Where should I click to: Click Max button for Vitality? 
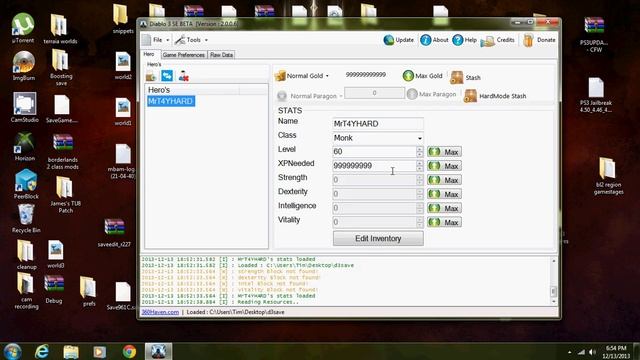[444, 222]
